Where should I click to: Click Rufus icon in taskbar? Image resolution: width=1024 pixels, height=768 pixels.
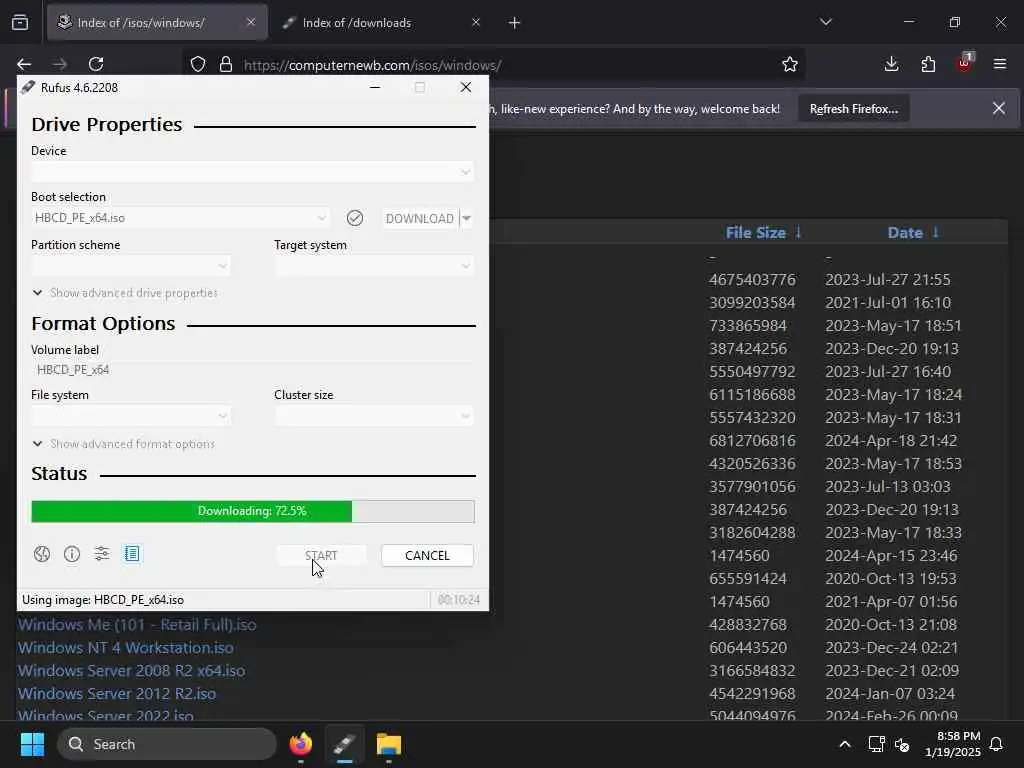pos(345,744)
